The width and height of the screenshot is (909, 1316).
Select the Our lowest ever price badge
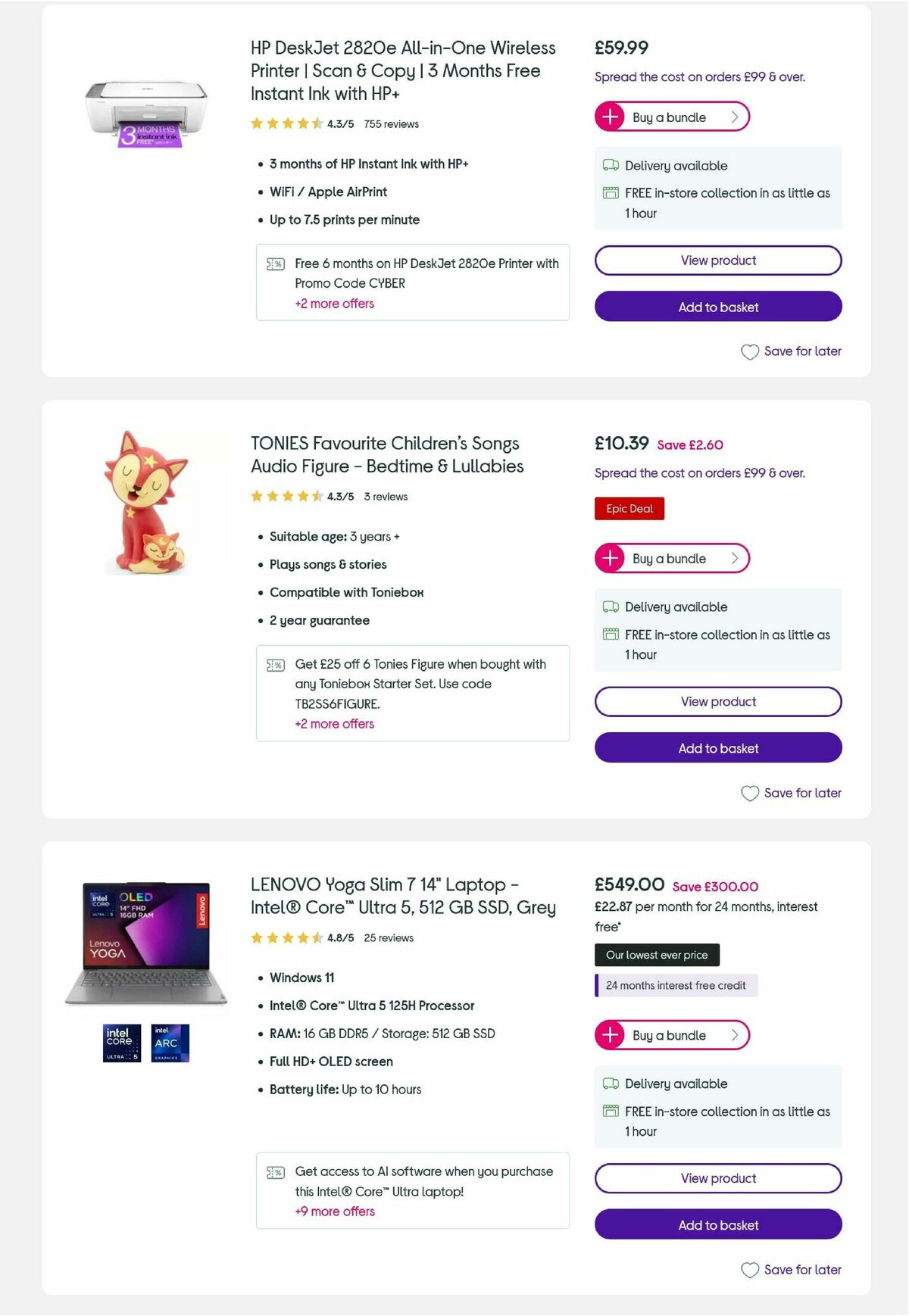(x=657, y=955)
